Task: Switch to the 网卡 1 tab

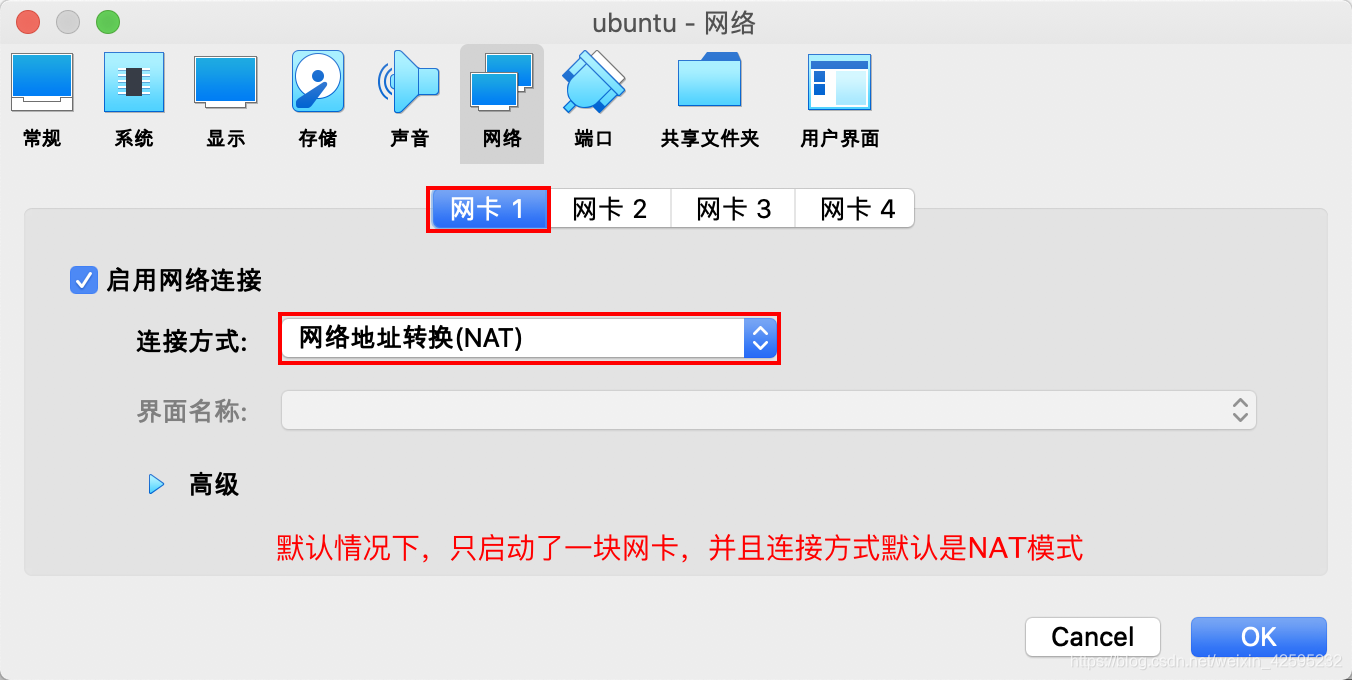Action: [x=488, y=209]
